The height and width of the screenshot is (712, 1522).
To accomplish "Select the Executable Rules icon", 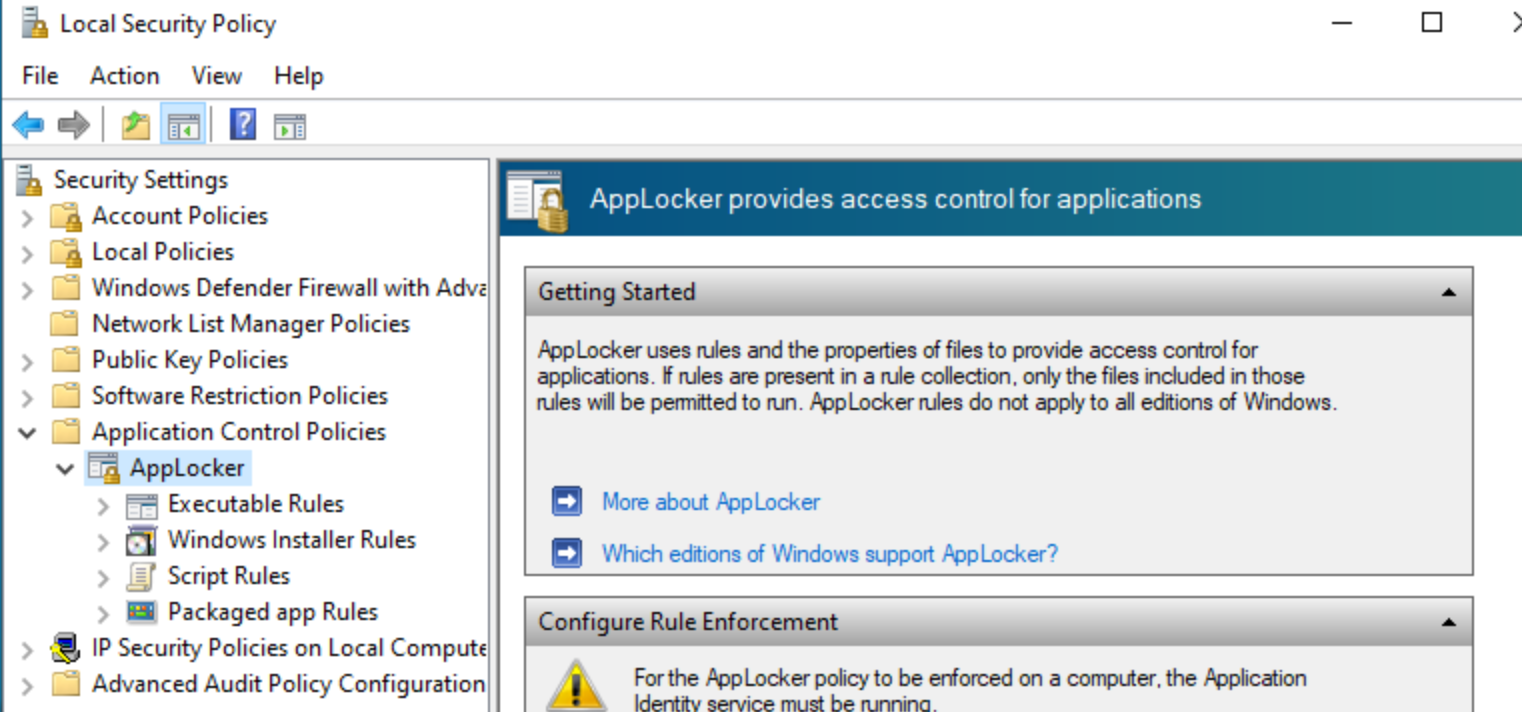I will click(x=140, y=504).
